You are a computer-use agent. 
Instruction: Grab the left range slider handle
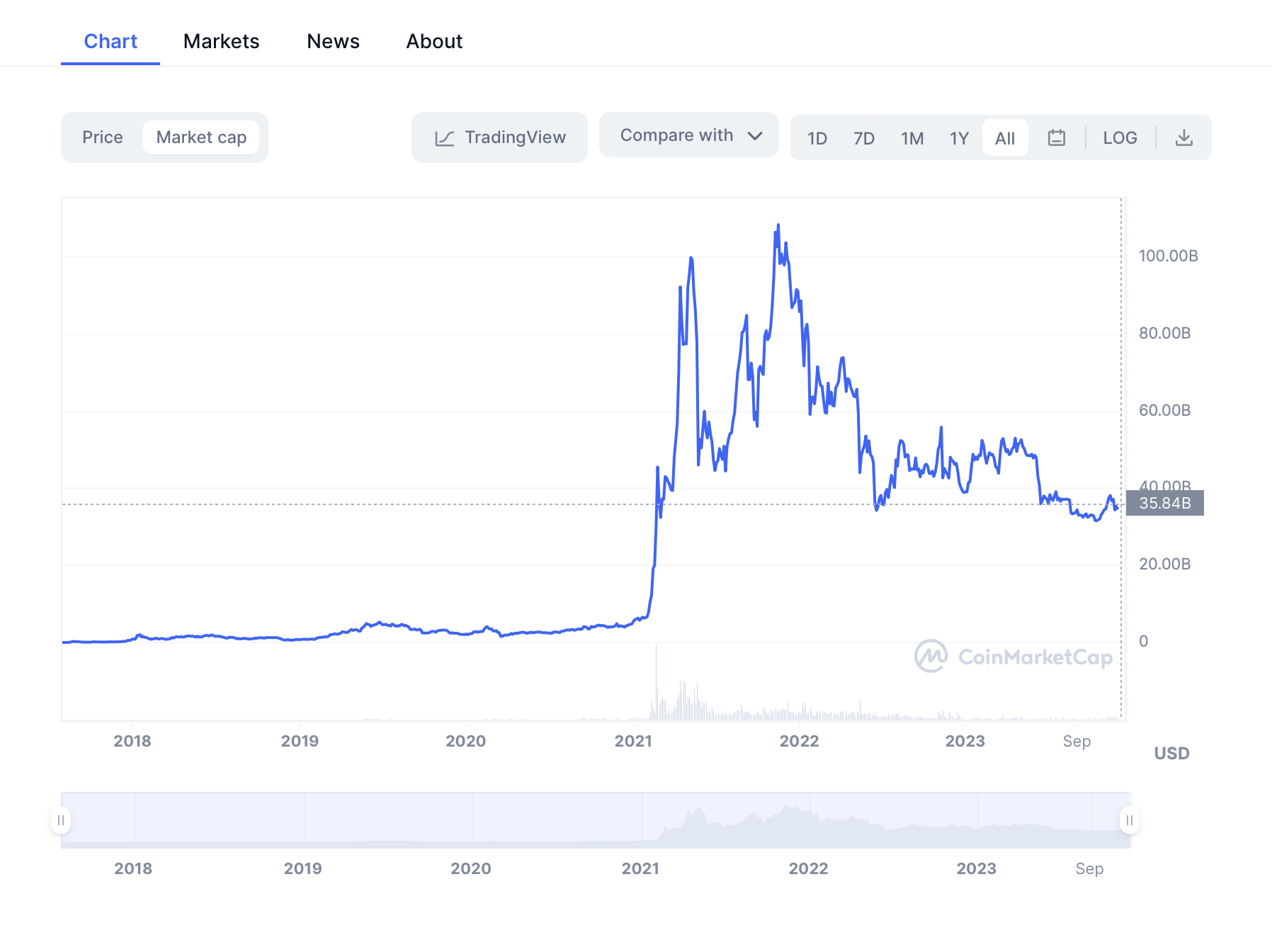(61, 820)
